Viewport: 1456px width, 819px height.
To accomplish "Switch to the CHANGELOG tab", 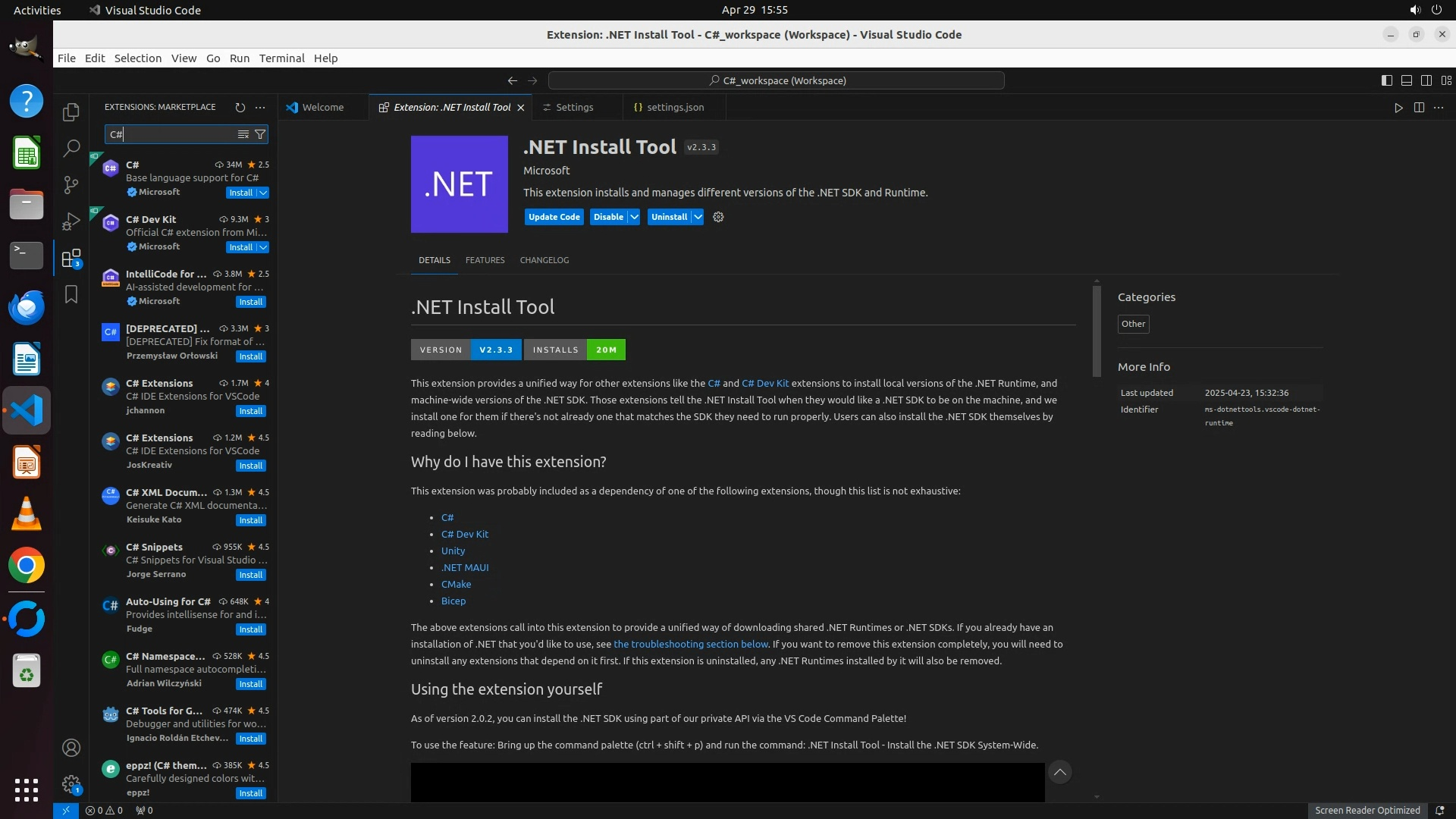I will (544, 260).
